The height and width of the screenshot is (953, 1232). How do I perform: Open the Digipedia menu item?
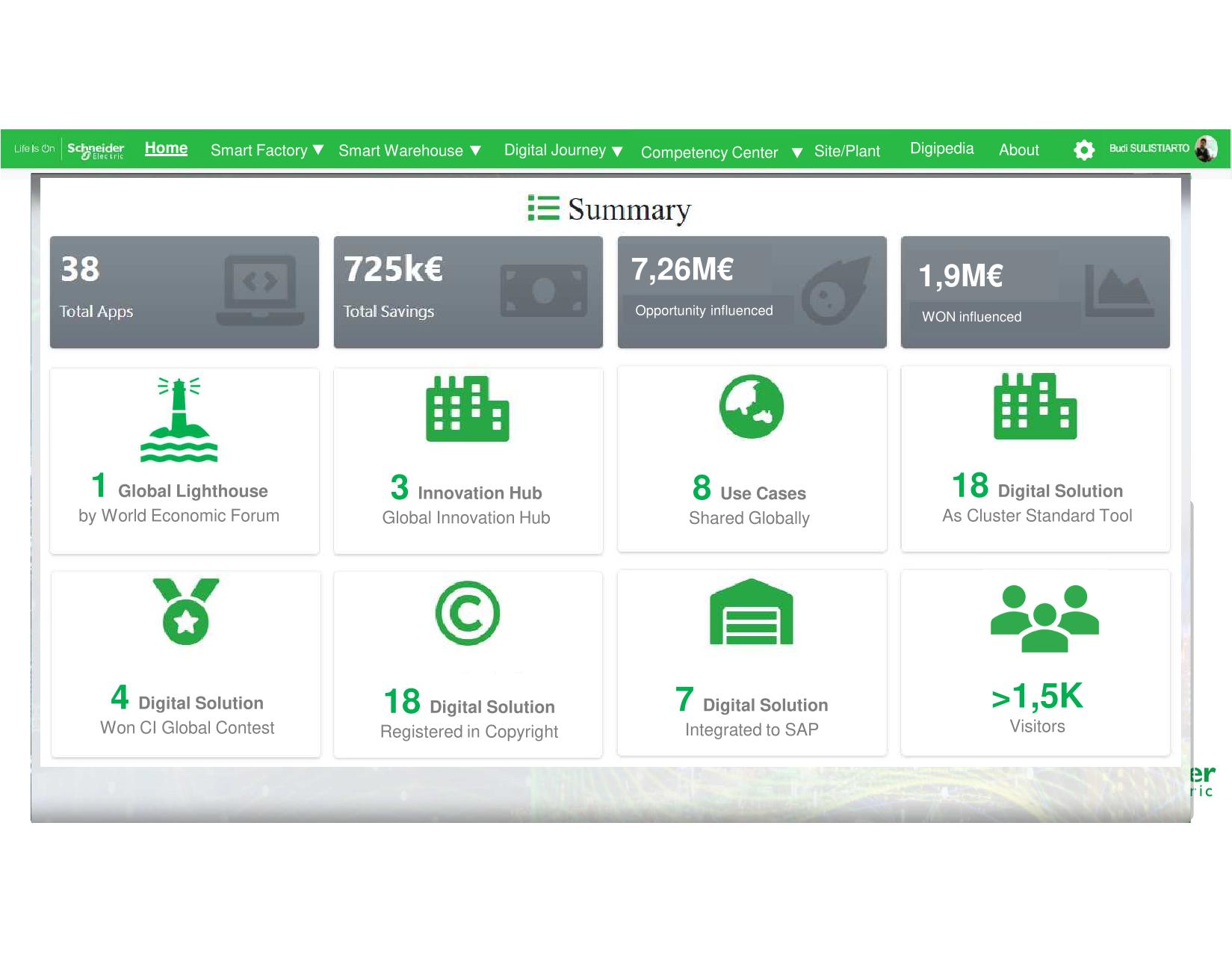coord(941,149)
